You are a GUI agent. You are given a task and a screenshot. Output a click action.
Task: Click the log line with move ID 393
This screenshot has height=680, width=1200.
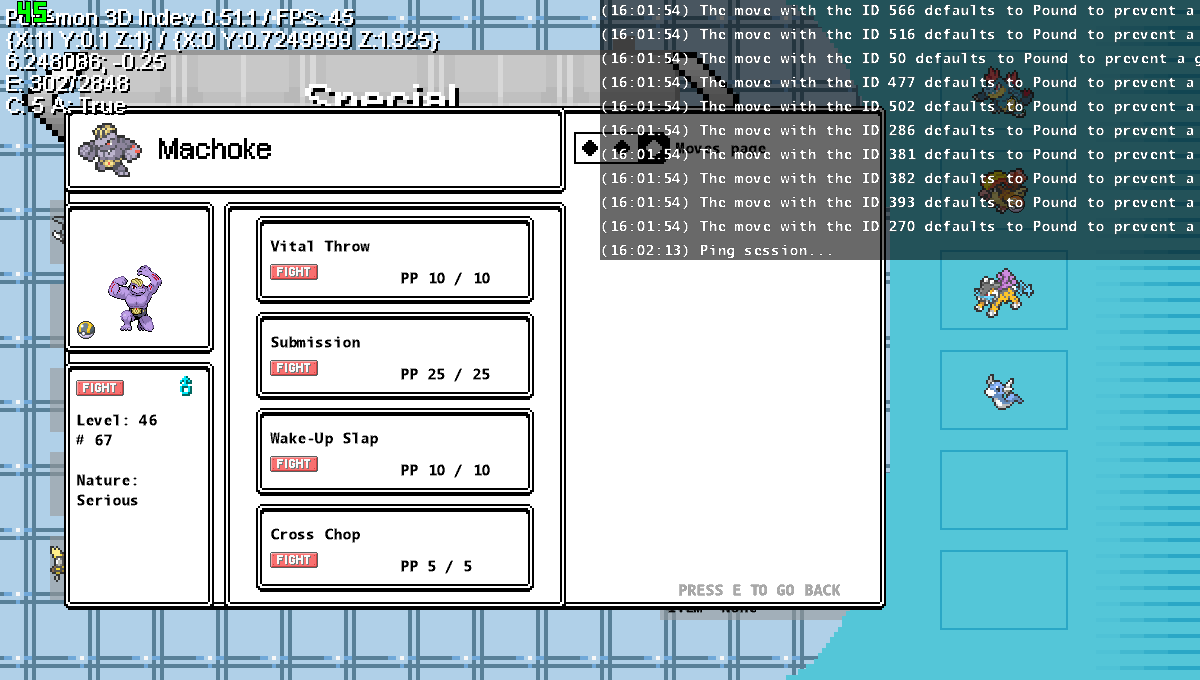(x=900, y=202)
